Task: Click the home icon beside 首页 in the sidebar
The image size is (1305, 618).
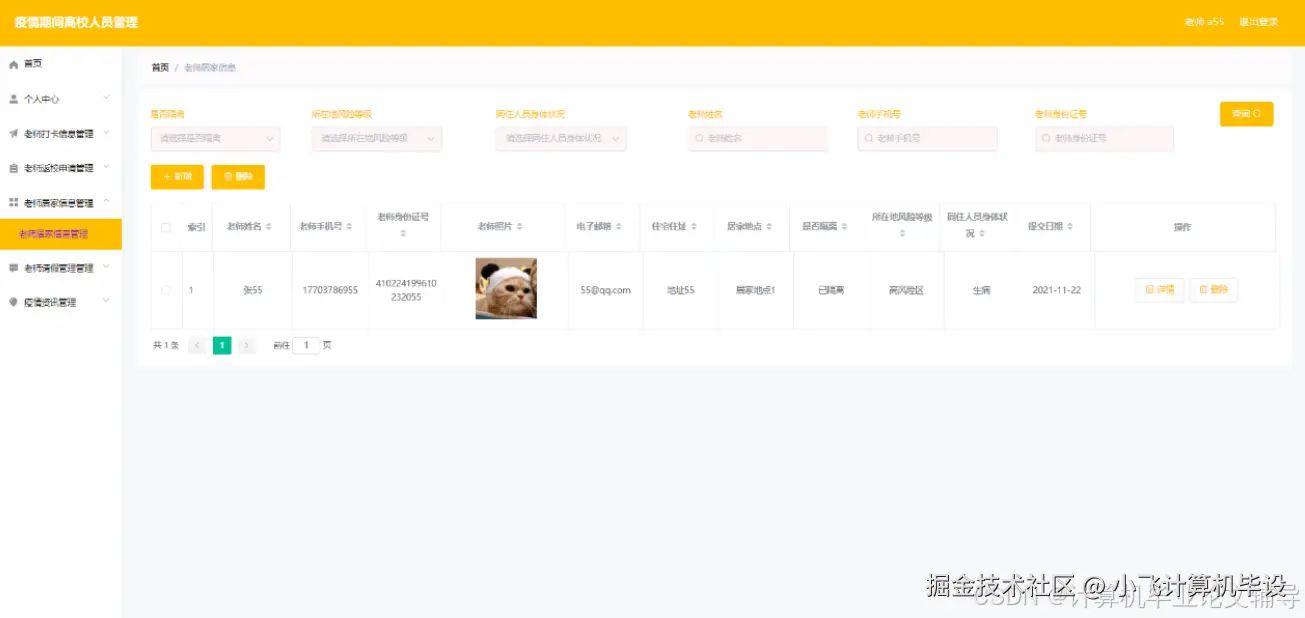Action: (13, 64)
